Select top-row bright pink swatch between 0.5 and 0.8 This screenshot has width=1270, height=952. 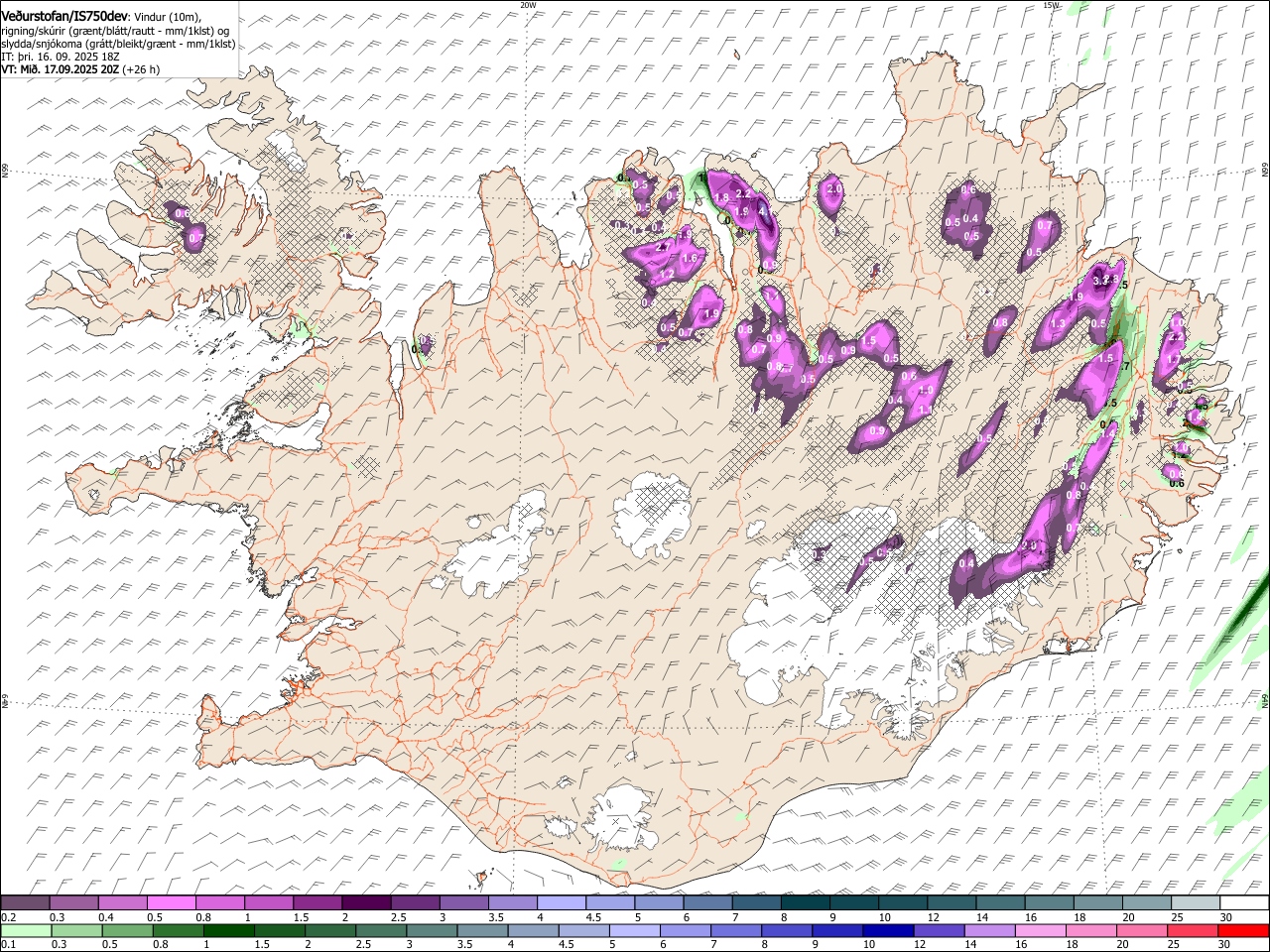point(171,903)
